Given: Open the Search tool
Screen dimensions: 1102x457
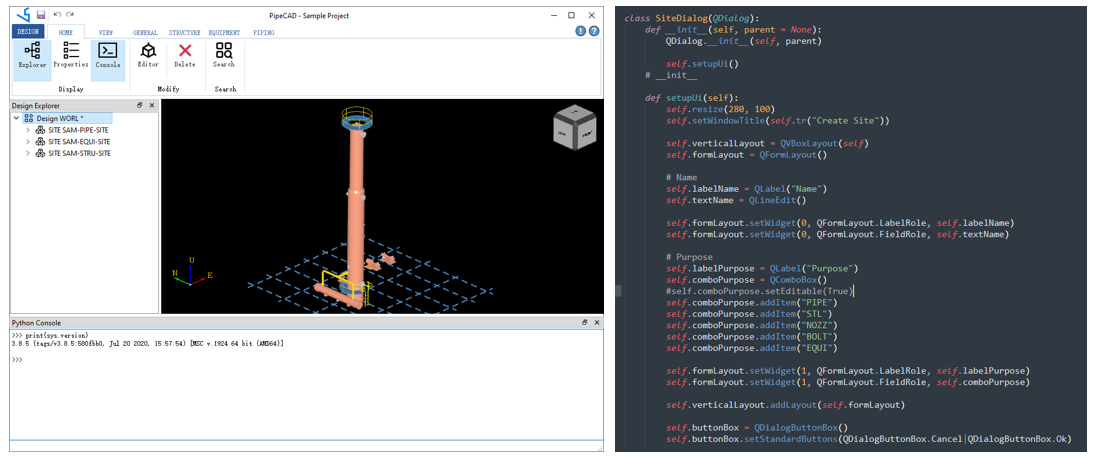Looking at the screenshot, I should click(x=224, y=56).
